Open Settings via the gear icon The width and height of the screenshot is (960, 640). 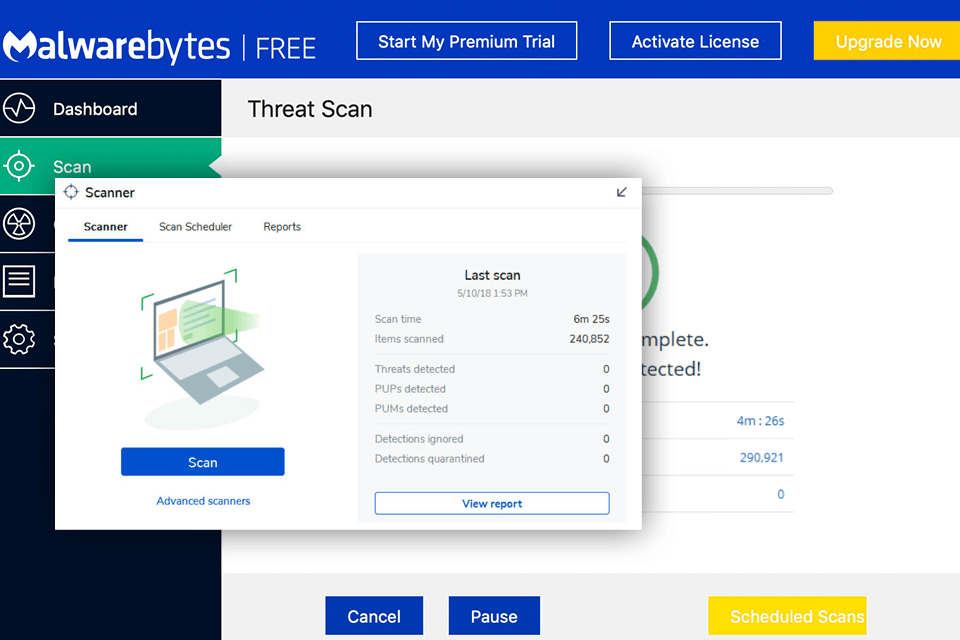19,340
